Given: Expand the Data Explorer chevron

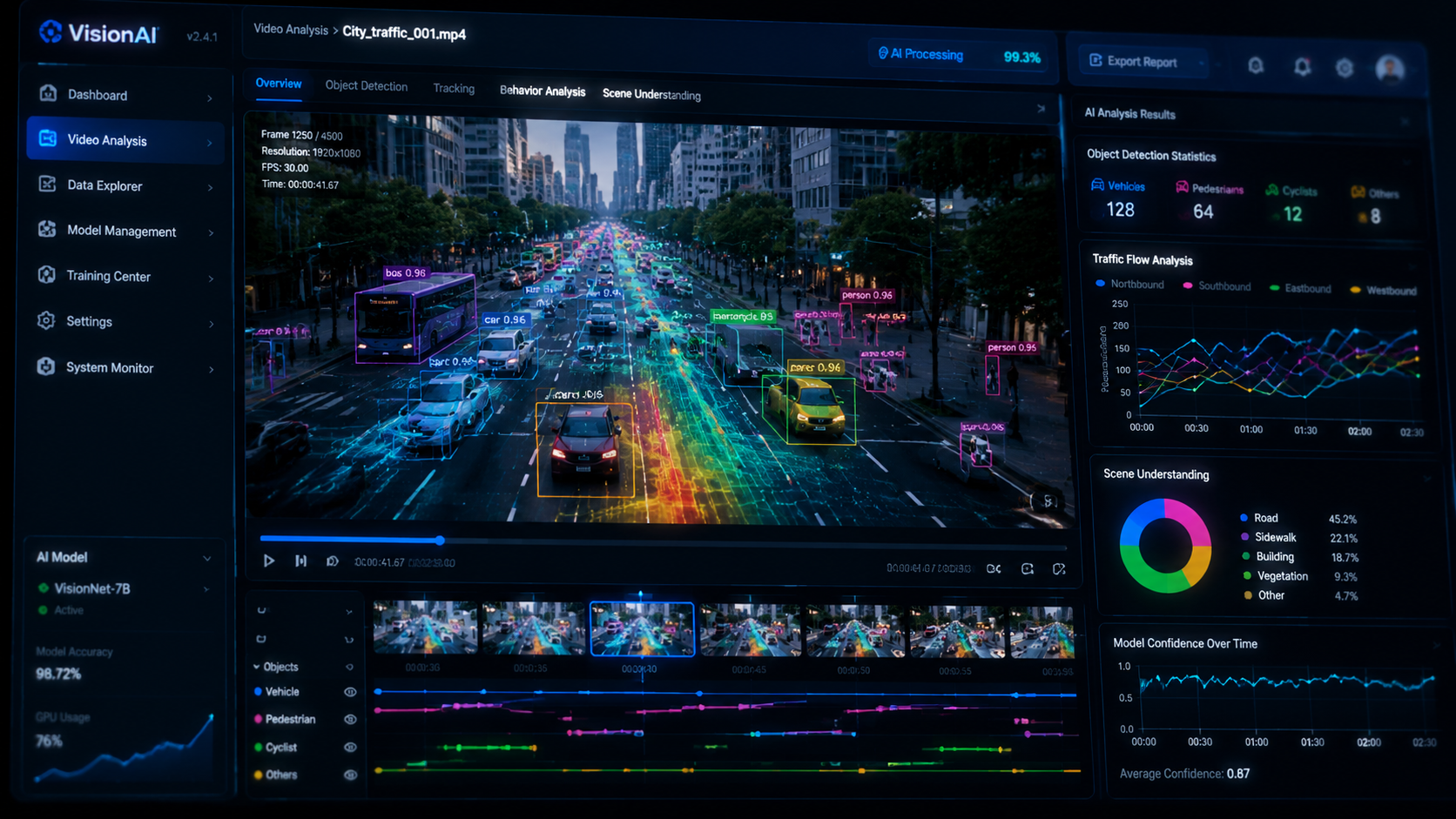Looking at the screenshot, I should (211, 187).
